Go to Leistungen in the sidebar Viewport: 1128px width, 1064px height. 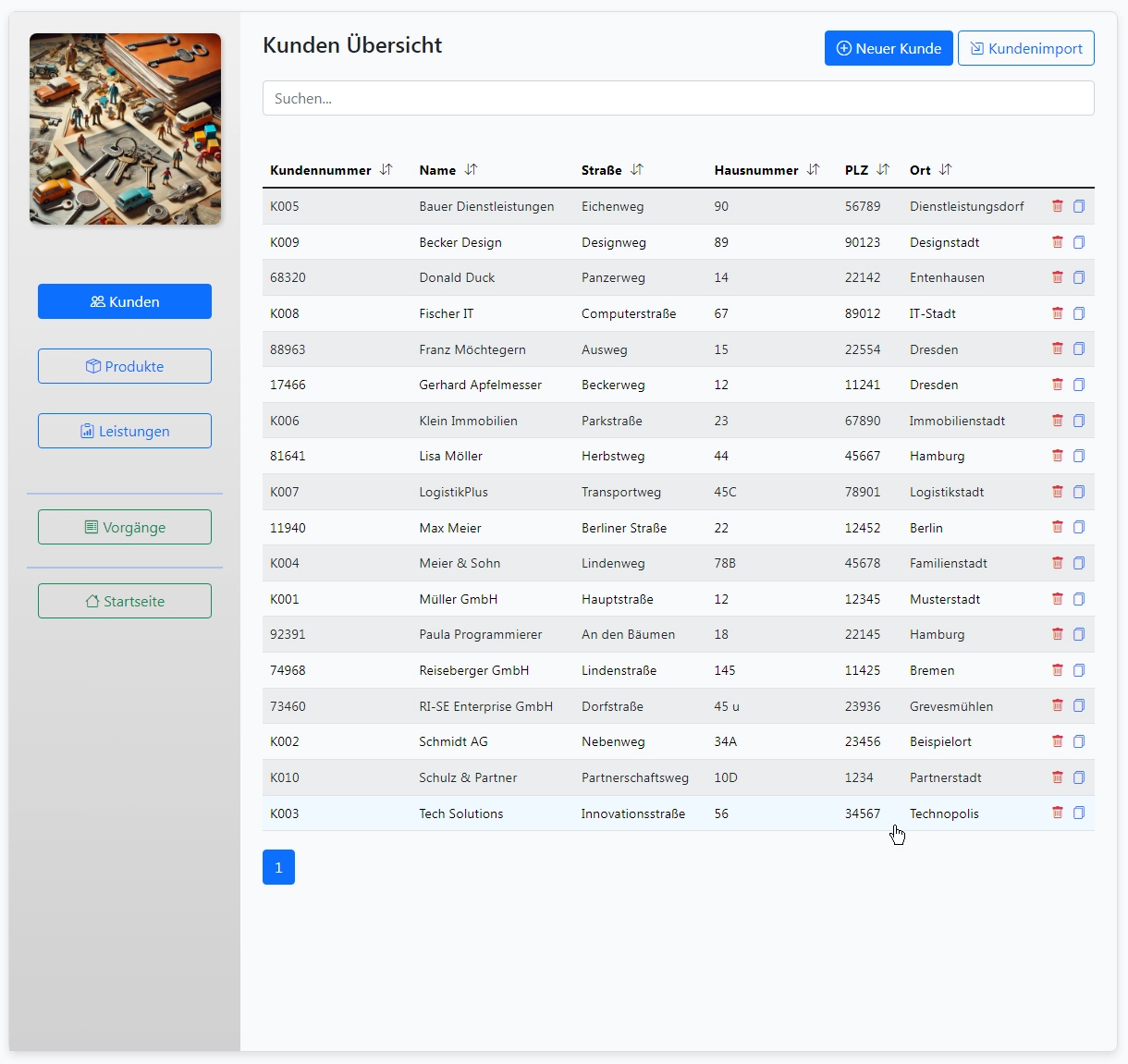point(125,431)
